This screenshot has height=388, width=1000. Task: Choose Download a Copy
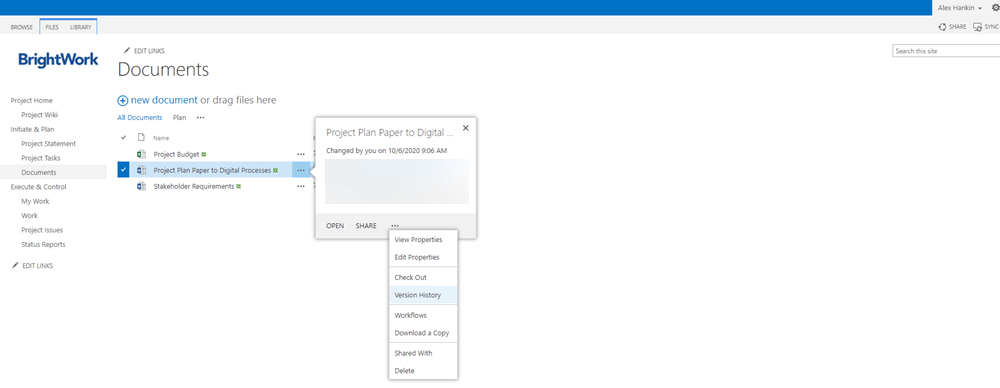click(x=423, y=332)
